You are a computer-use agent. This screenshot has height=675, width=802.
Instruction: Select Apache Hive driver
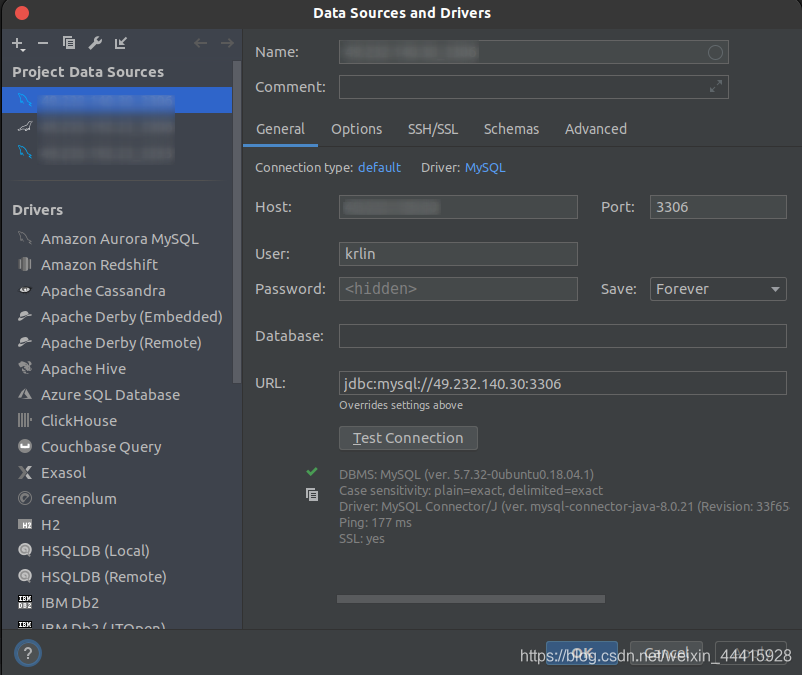[x=83, y=369]
